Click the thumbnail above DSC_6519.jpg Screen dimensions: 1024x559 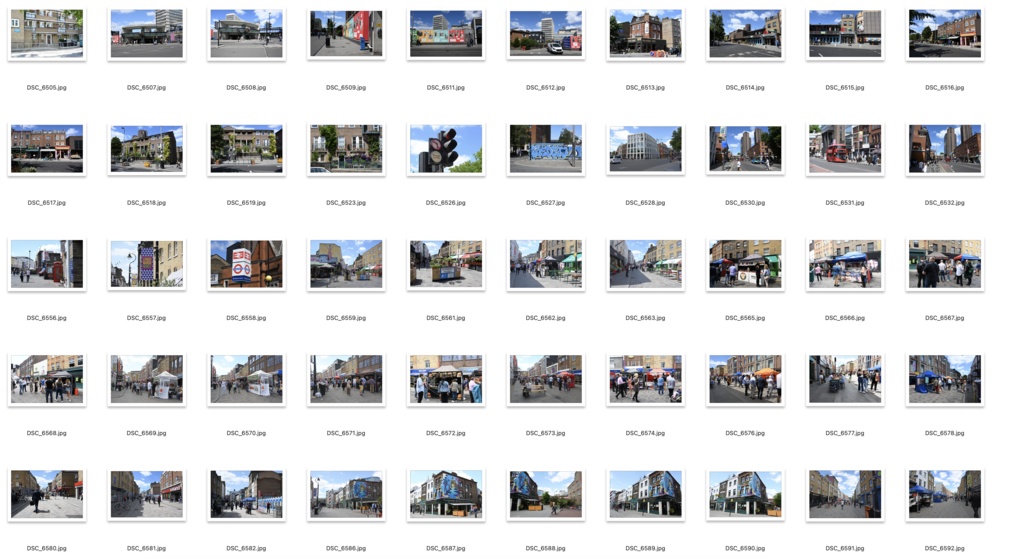[x=246, y=149]
